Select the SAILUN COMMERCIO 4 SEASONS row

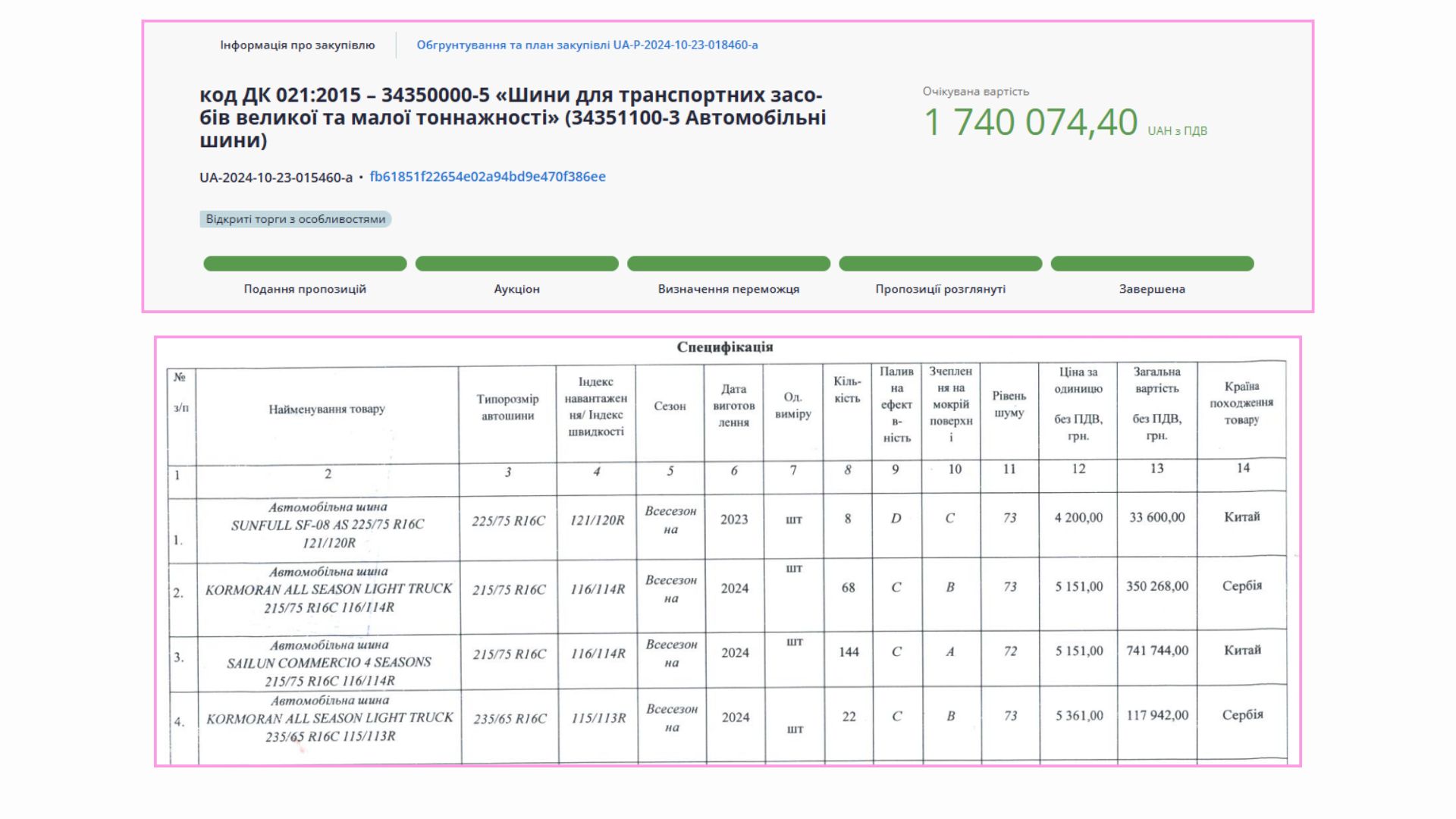click(x=329, y=662)
